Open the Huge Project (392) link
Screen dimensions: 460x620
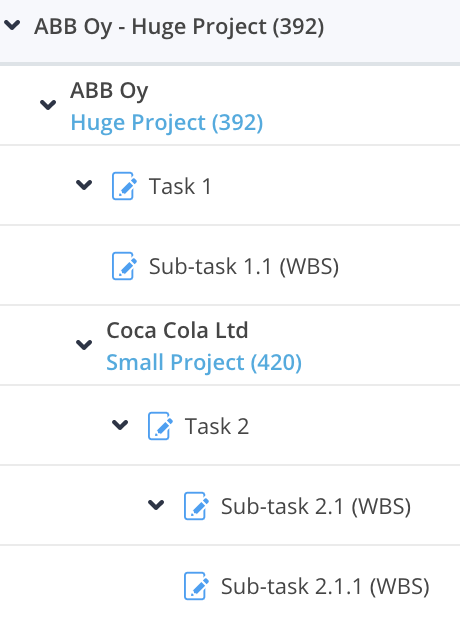pos(167,123)
